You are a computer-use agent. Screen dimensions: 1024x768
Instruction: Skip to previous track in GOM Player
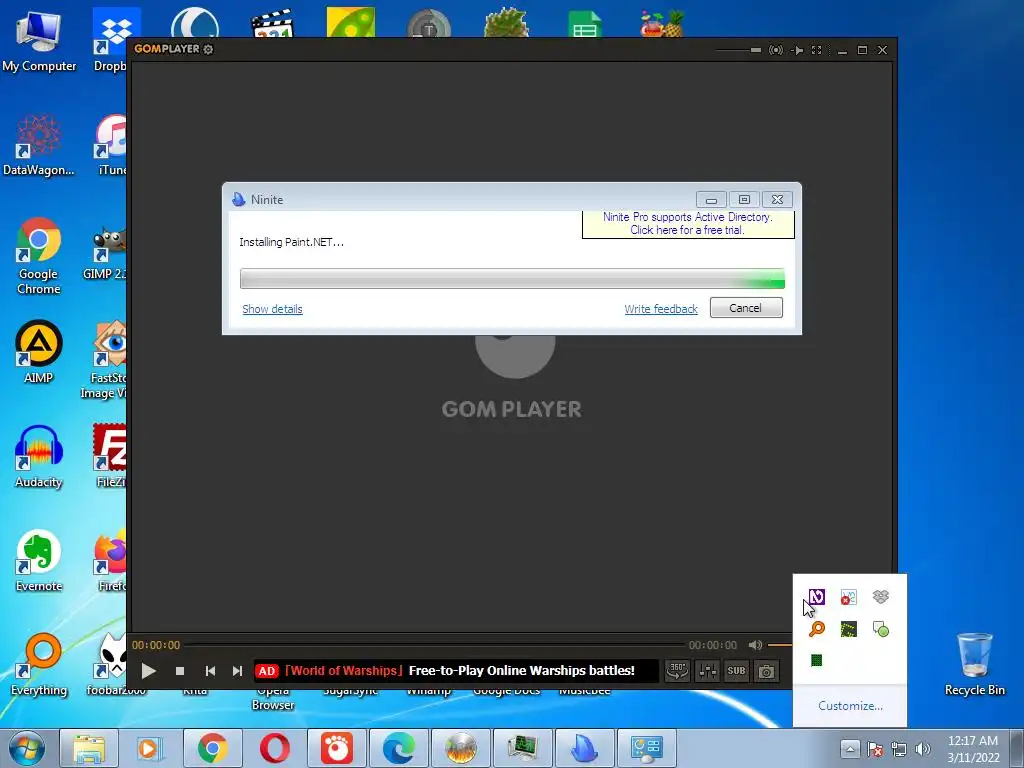click(x=210, y=671)
